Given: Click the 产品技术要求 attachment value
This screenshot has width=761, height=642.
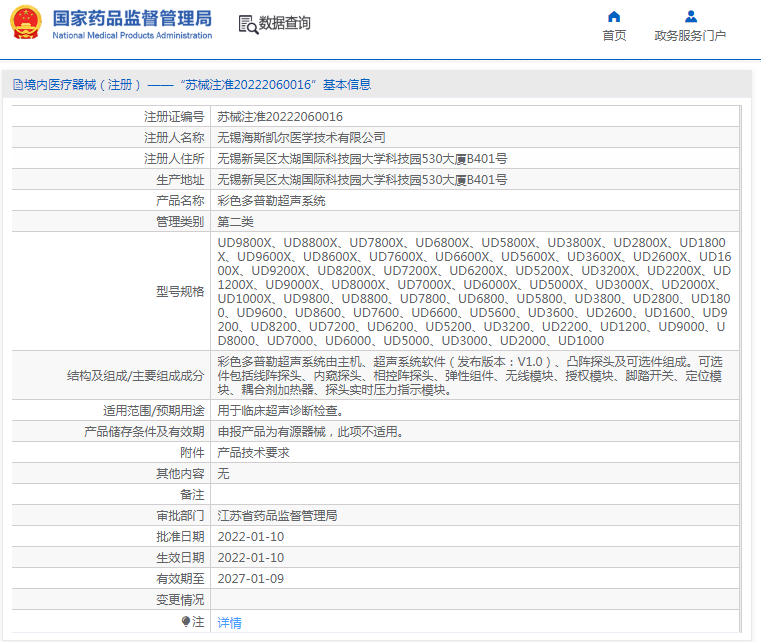Looking at the screenshot, I should (x=253, y=452).
